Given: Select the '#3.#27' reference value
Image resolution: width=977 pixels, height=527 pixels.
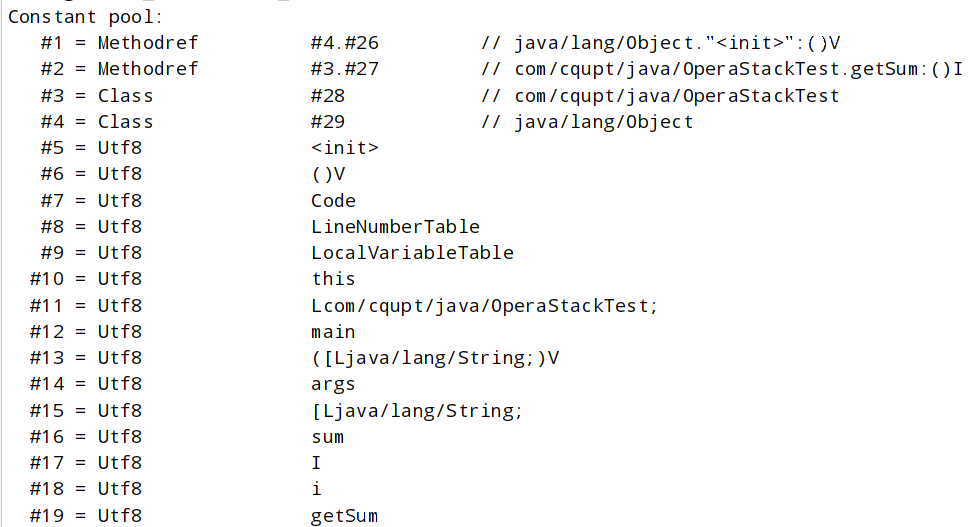Looking at the screenshot, I should click(345, 69).
